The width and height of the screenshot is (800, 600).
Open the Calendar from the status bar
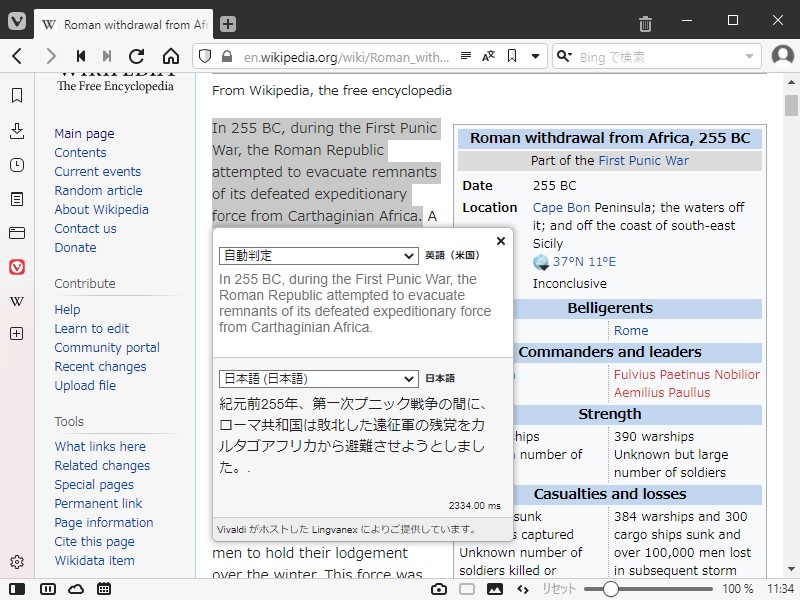click(103, 589)
